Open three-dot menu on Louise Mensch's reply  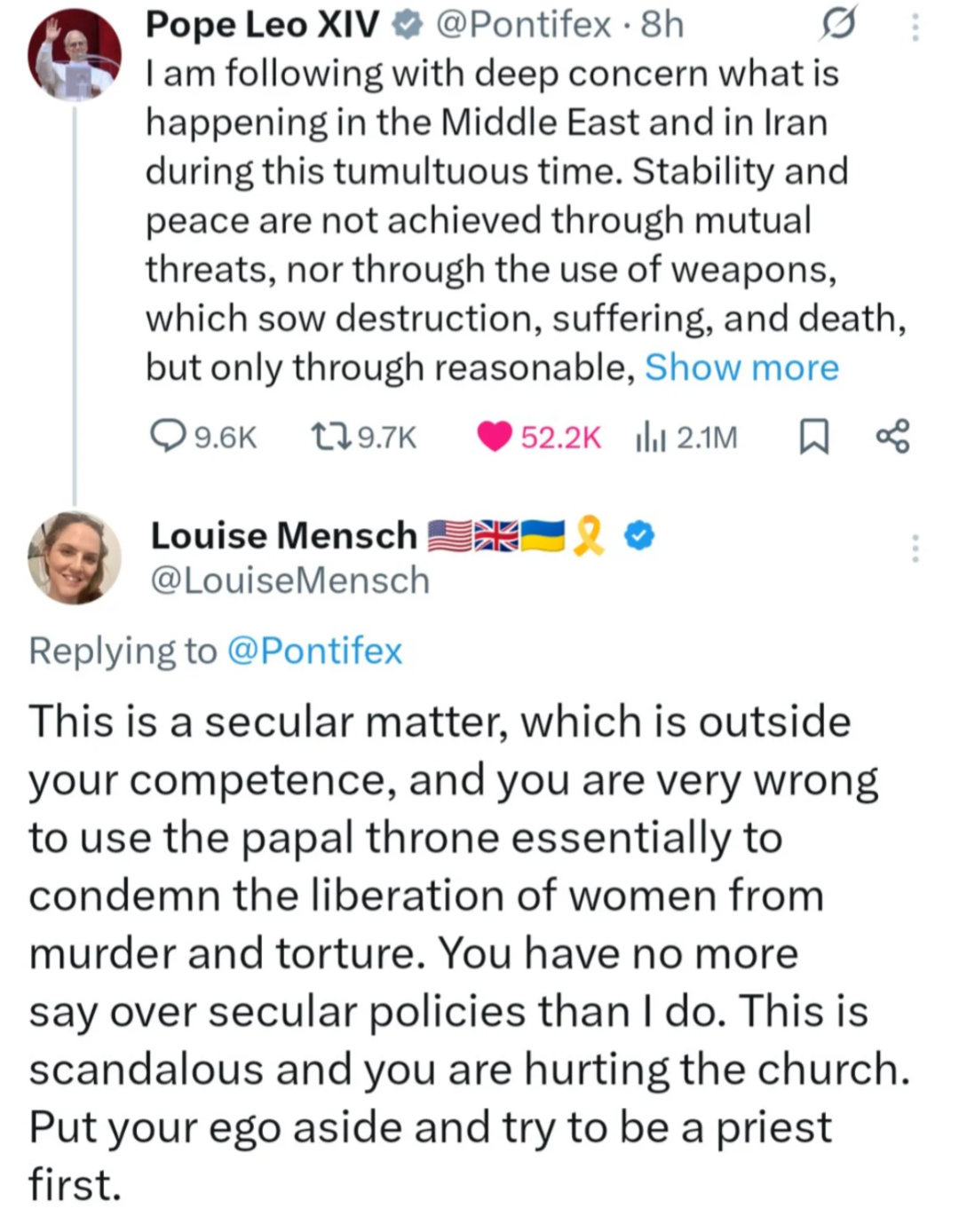click(915, 549)
